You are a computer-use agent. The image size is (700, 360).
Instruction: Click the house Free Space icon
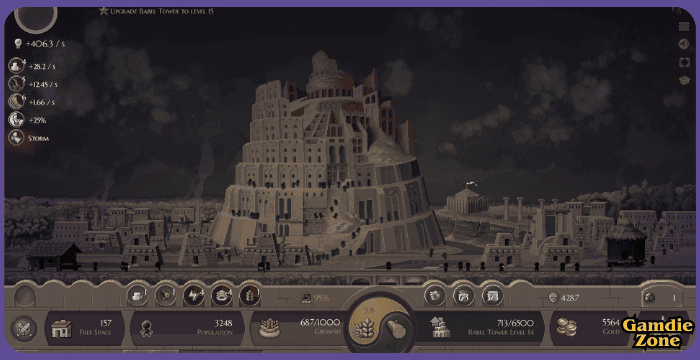[x=61, y=329]
